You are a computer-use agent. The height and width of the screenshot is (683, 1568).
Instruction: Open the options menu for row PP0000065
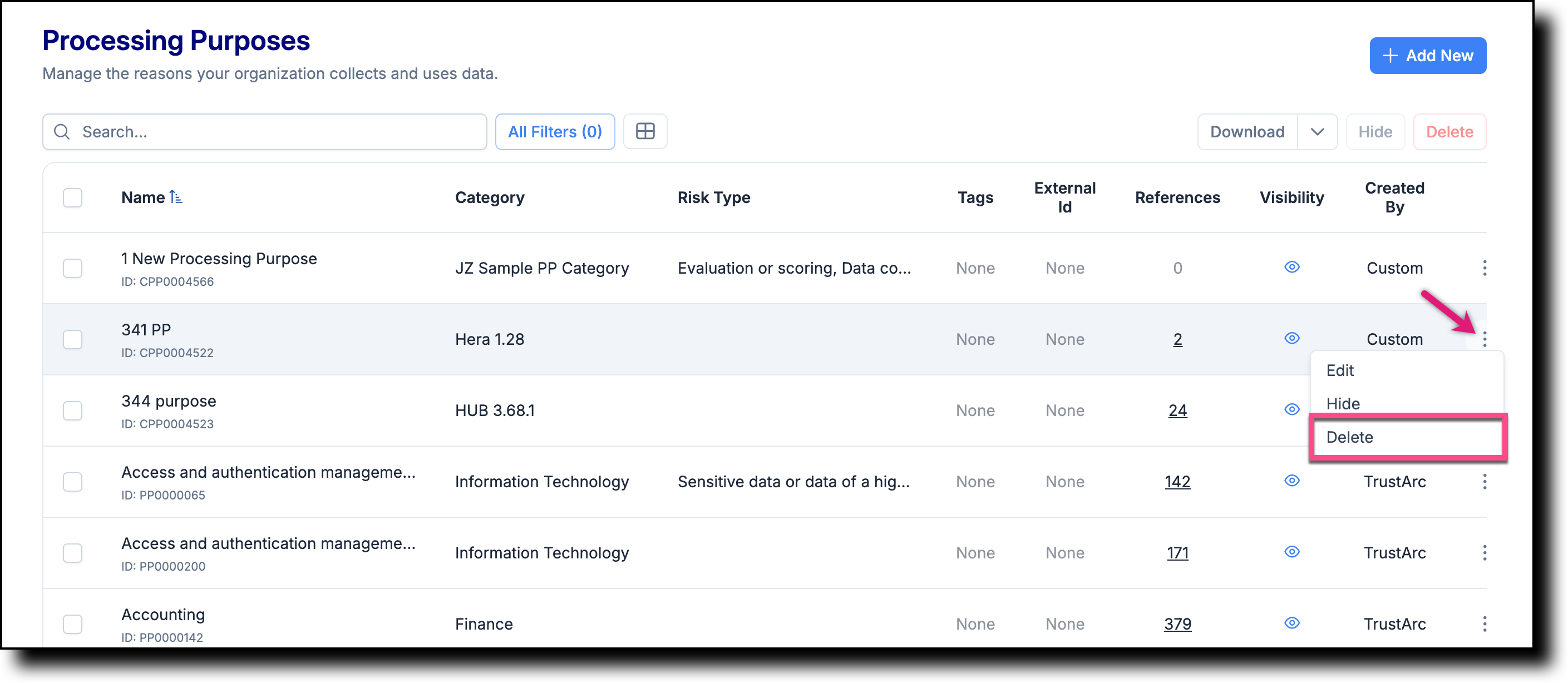tap(1485, 481)
